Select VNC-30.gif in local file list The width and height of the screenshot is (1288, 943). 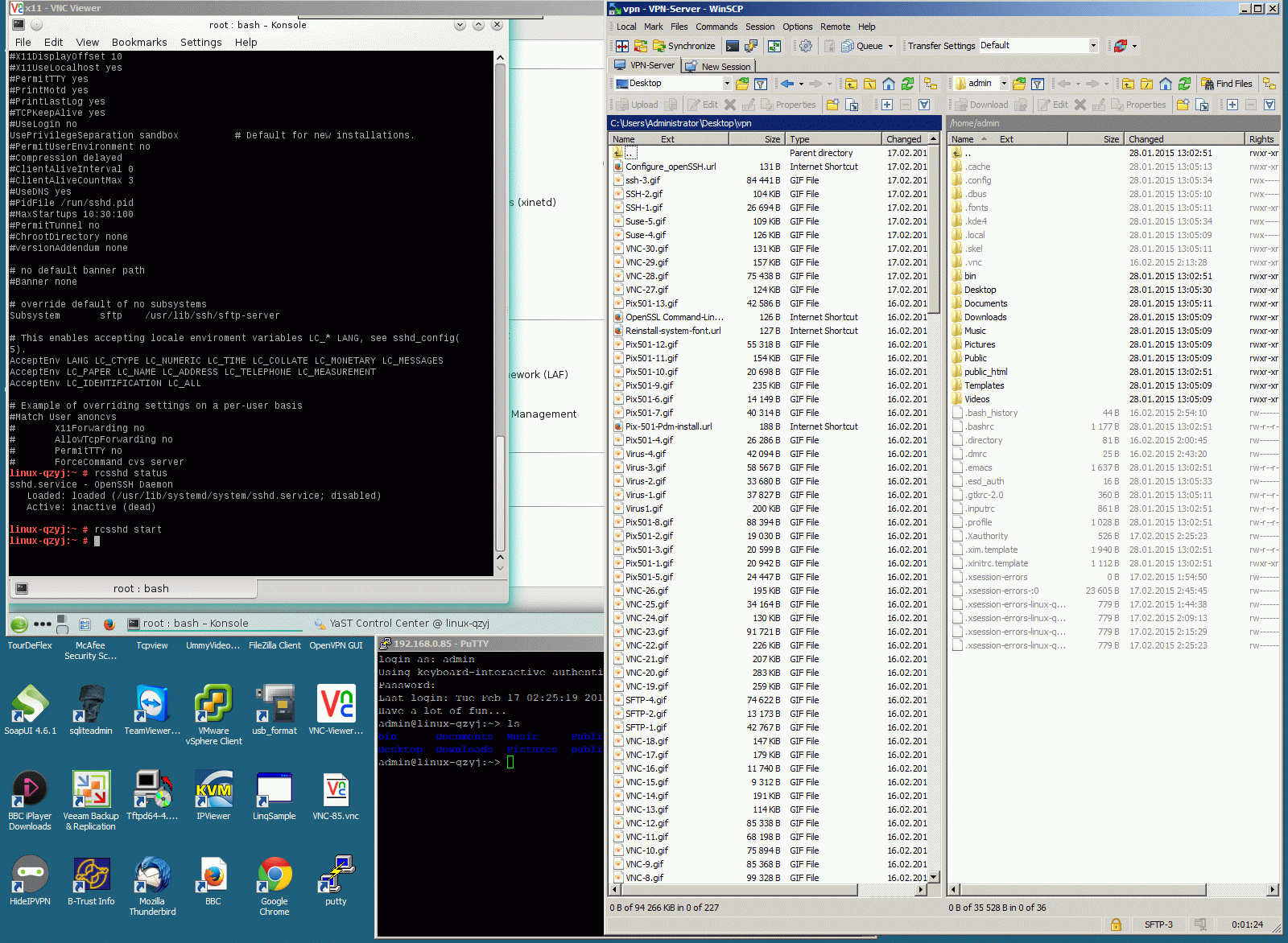point(646,249)
